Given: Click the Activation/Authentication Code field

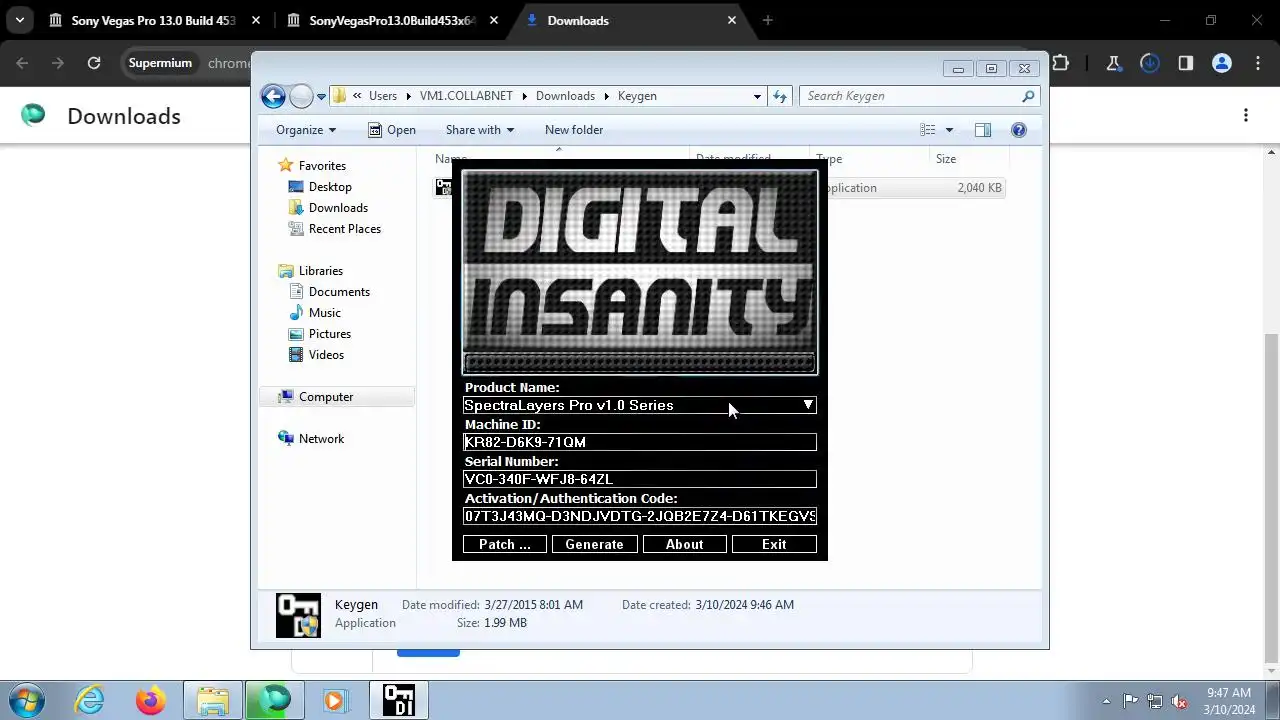Looking at the screenshot, I should click(x=640, y=516).
